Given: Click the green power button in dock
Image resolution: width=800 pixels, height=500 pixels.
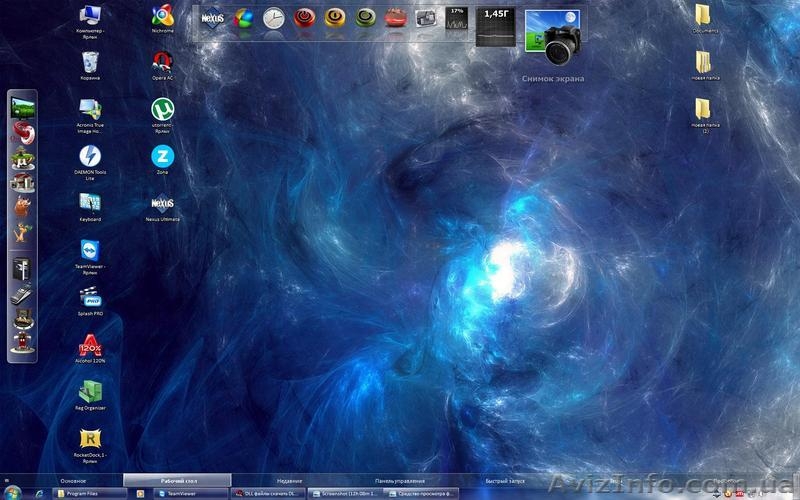Looking at the screenshot, I should coord(366,17).
